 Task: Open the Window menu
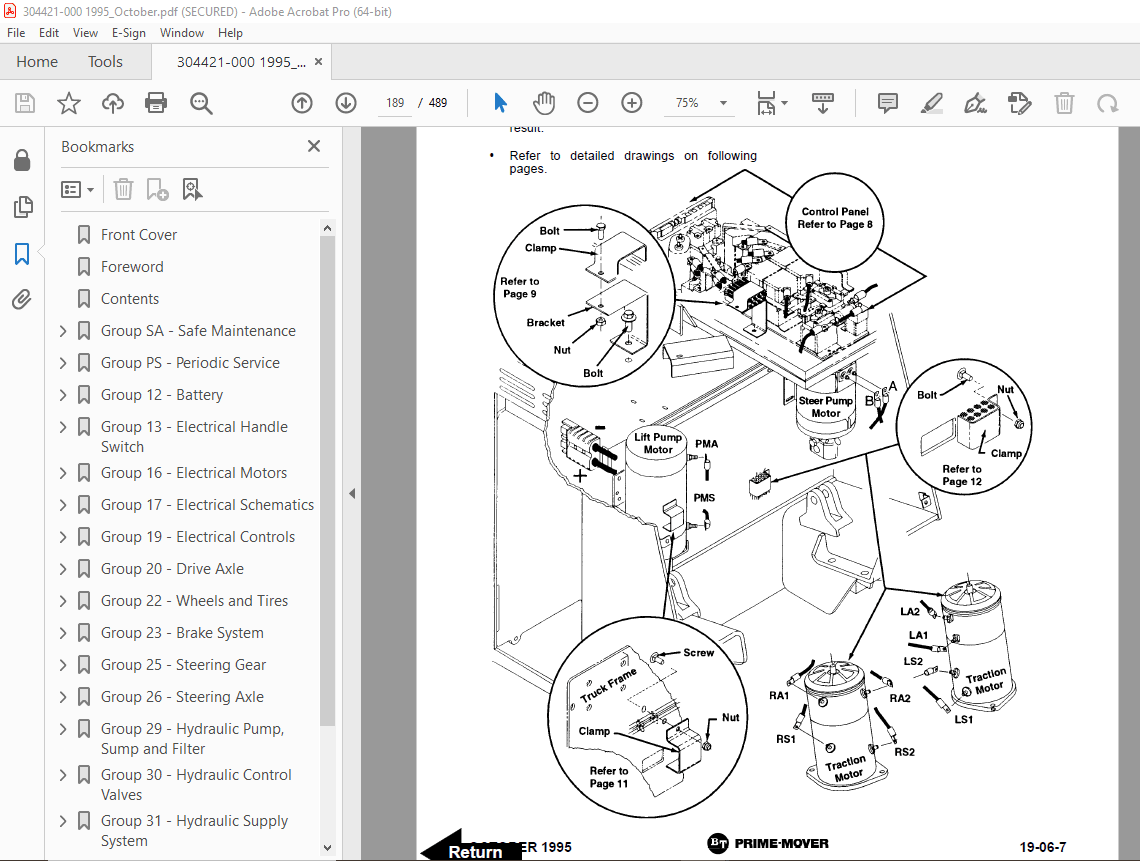click(182, 33)
